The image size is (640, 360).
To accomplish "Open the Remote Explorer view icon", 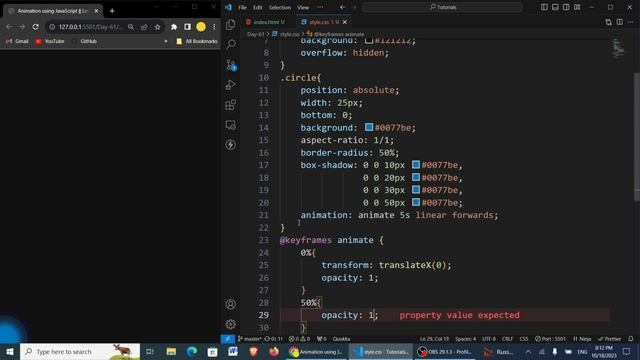I will (x=231, y=124).
